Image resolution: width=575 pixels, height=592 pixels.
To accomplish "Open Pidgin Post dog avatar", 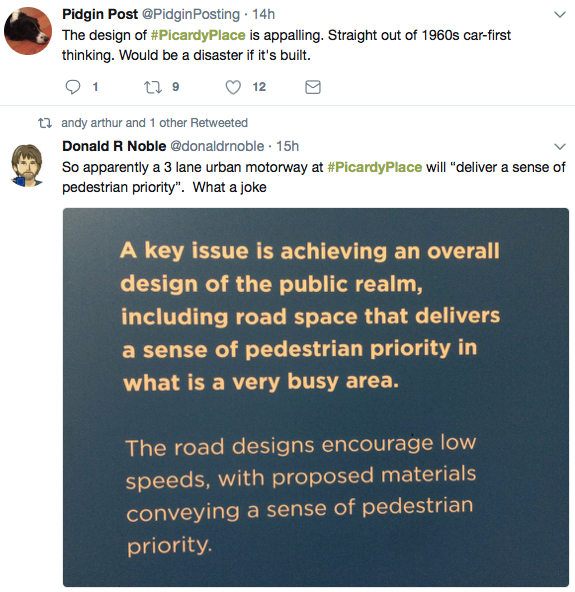I will pyautogui.click(x=28, y=31).
